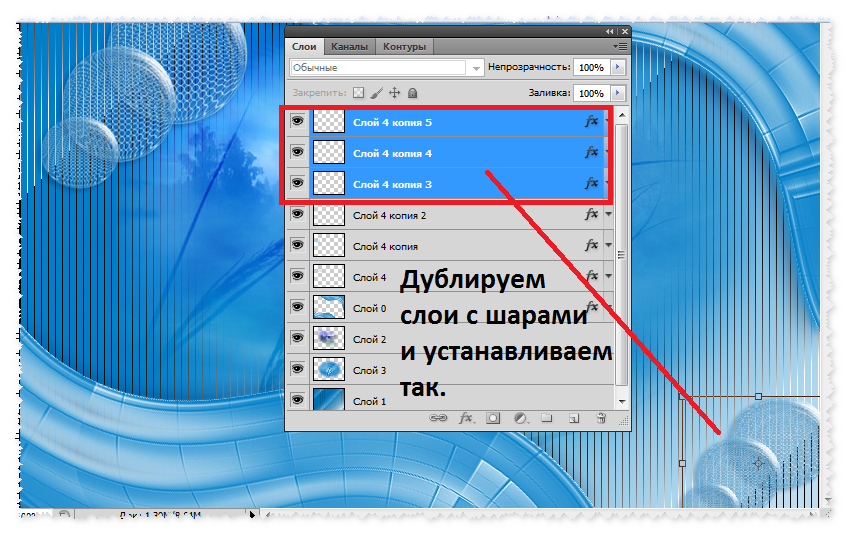Toggle visibility of Слой 4 копия 5
Viewport: 850px width, 535px height.
pos(297,121)
